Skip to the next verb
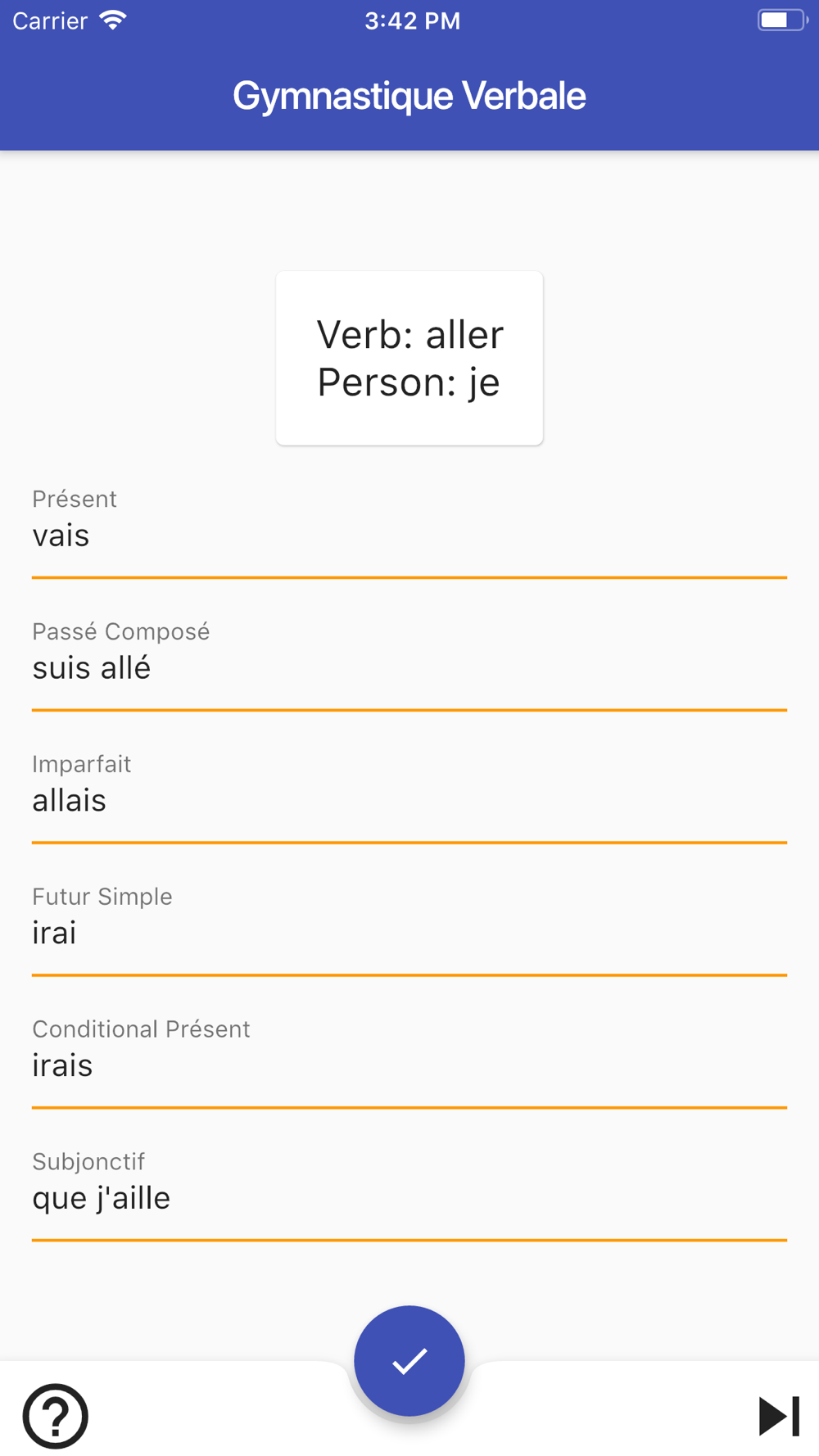Image resolution: width=819 pixels, height=1456 pixels. click(779, 1416)
